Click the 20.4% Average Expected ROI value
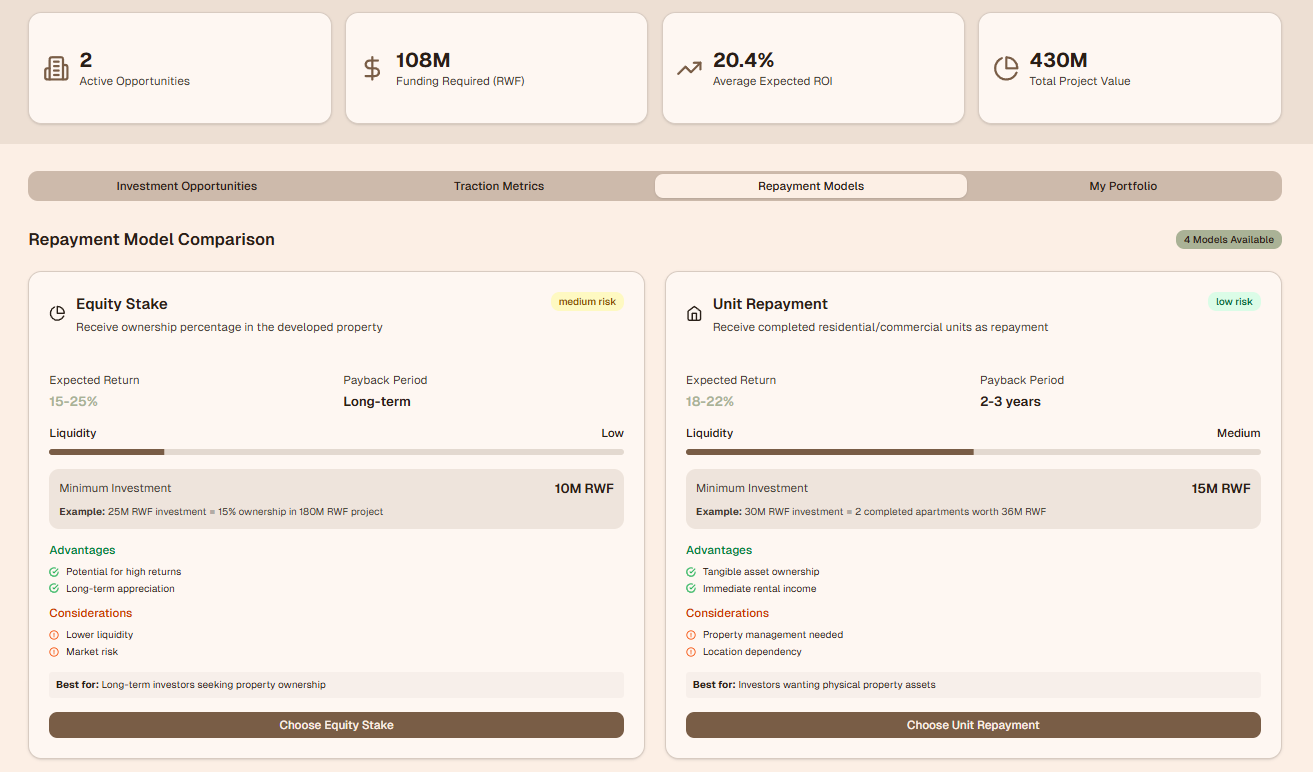 click(744, 61)
